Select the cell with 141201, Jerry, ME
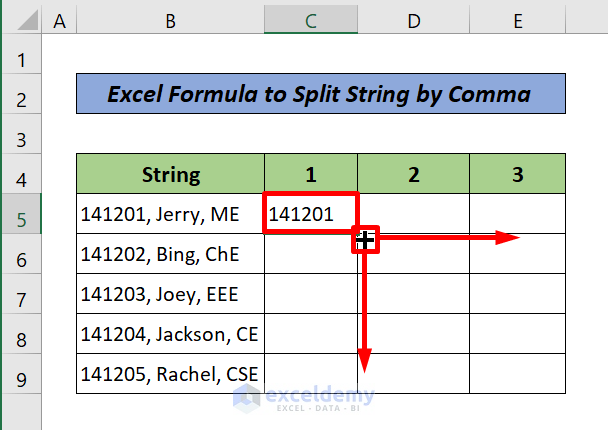 170,214
